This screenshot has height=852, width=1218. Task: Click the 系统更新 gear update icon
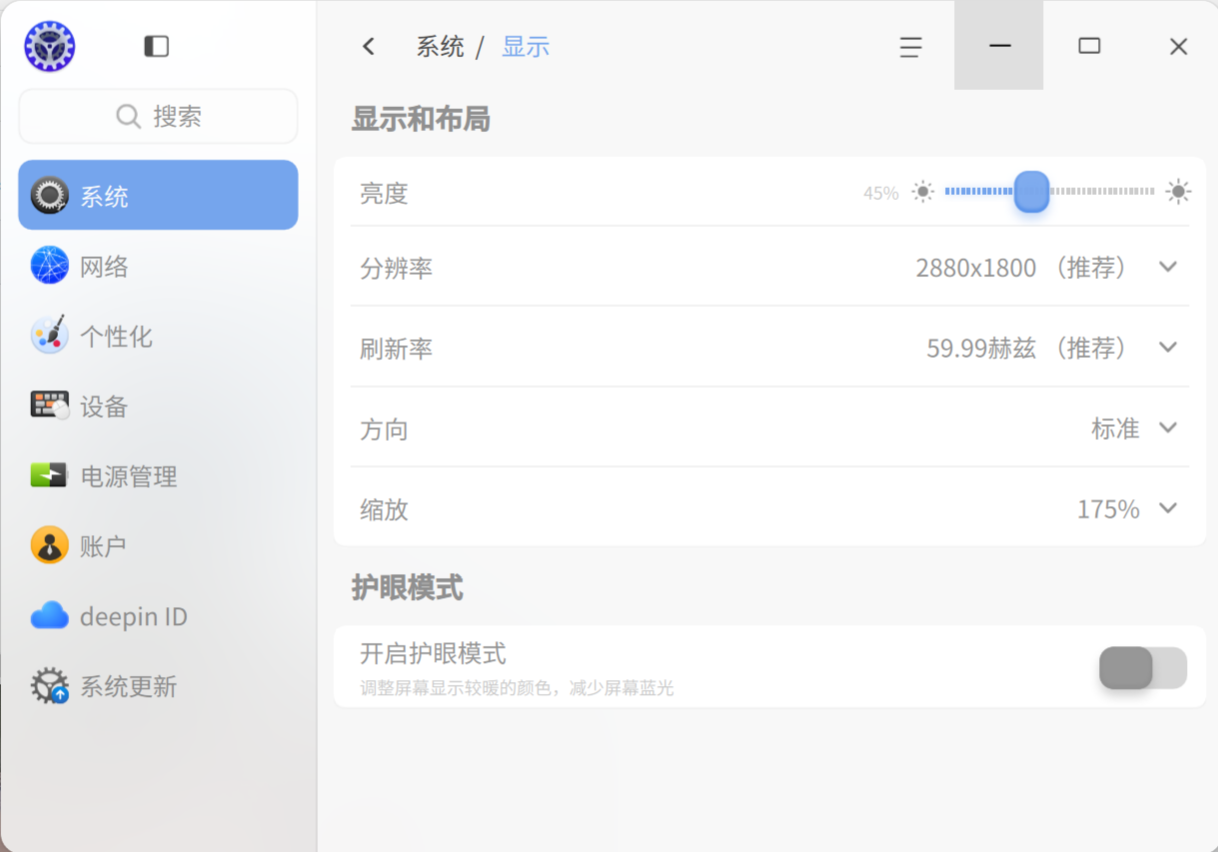(x=49, y=686)
